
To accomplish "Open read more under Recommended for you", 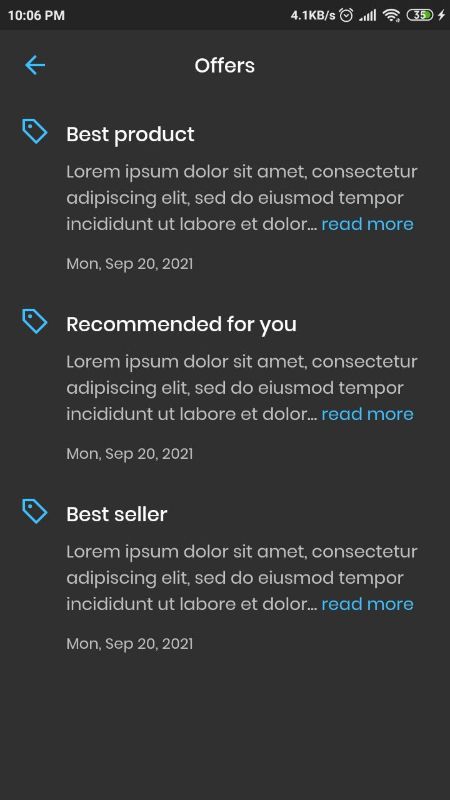I will 367,414.
